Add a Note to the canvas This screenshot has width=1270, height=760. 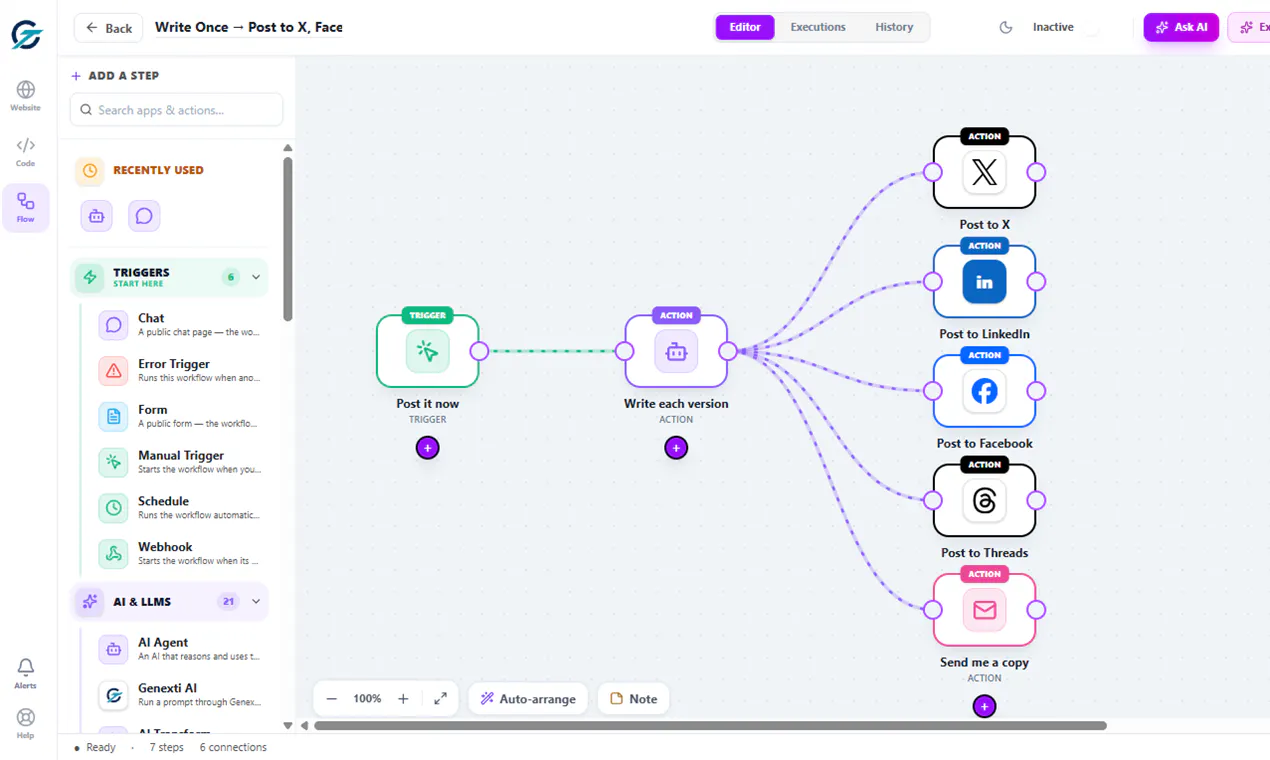coord(634,699)
